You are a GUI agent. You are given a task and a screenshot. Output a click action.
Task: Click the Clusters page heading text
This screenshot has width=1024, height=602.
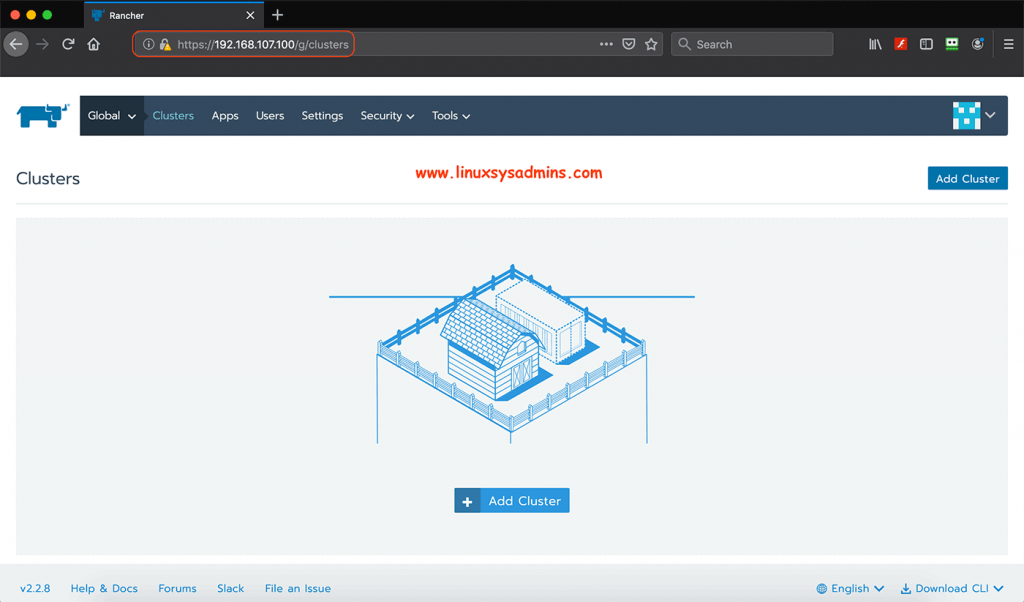pos(48,178)
